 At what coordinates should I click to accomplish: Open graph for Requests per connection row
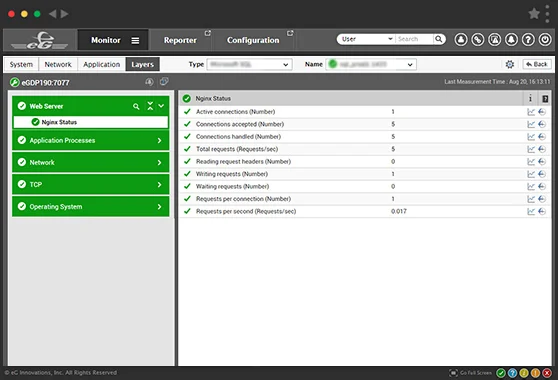(531, 199)
